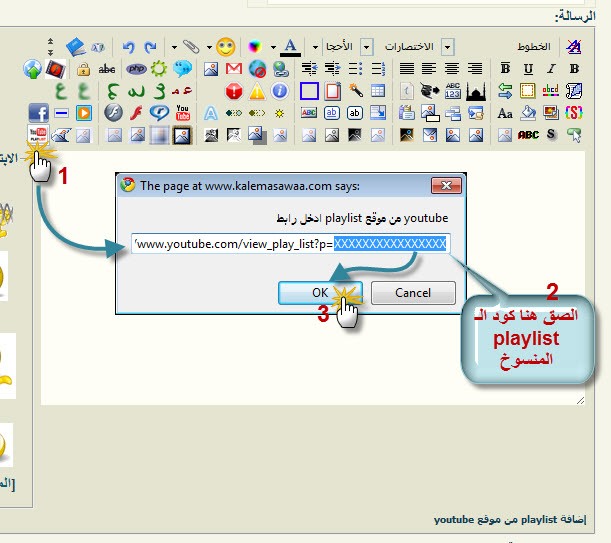
Task: Cancel the YouTube playlist prompt
Action: pyautogui.click(x=413, y=293)
